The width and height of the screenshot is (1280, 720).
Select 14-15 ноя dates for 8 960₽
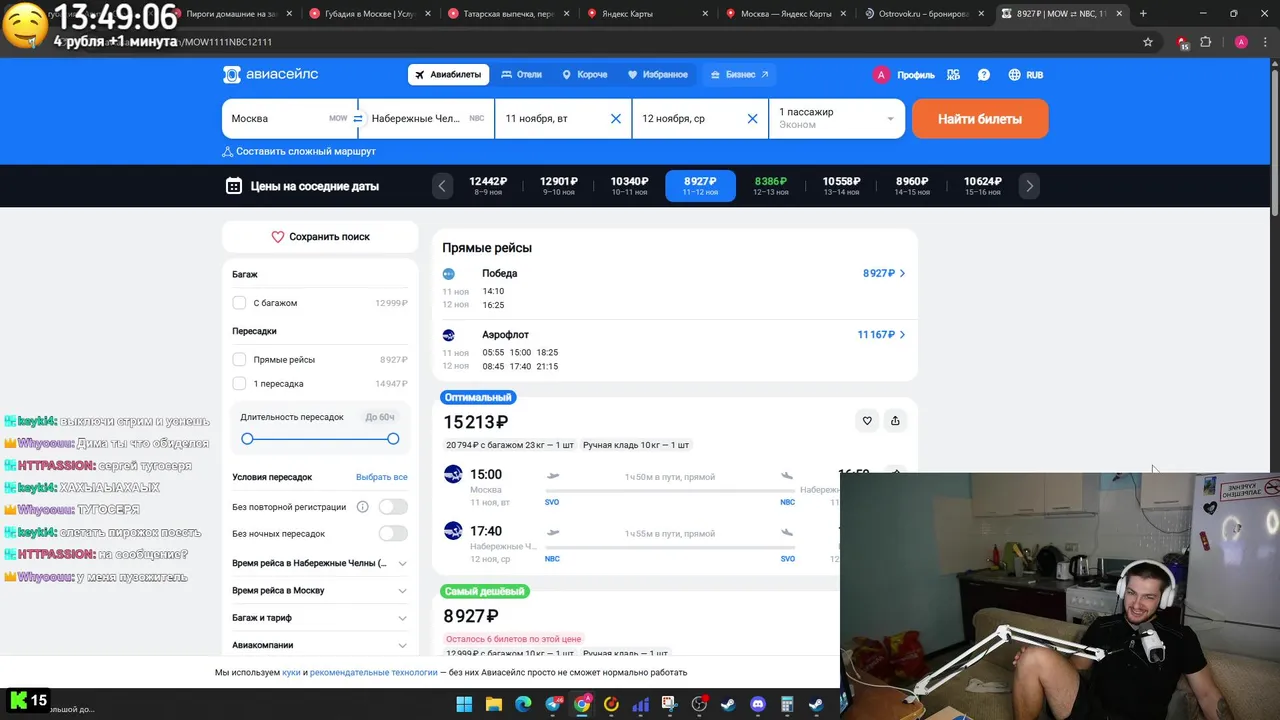pos(912,186)
